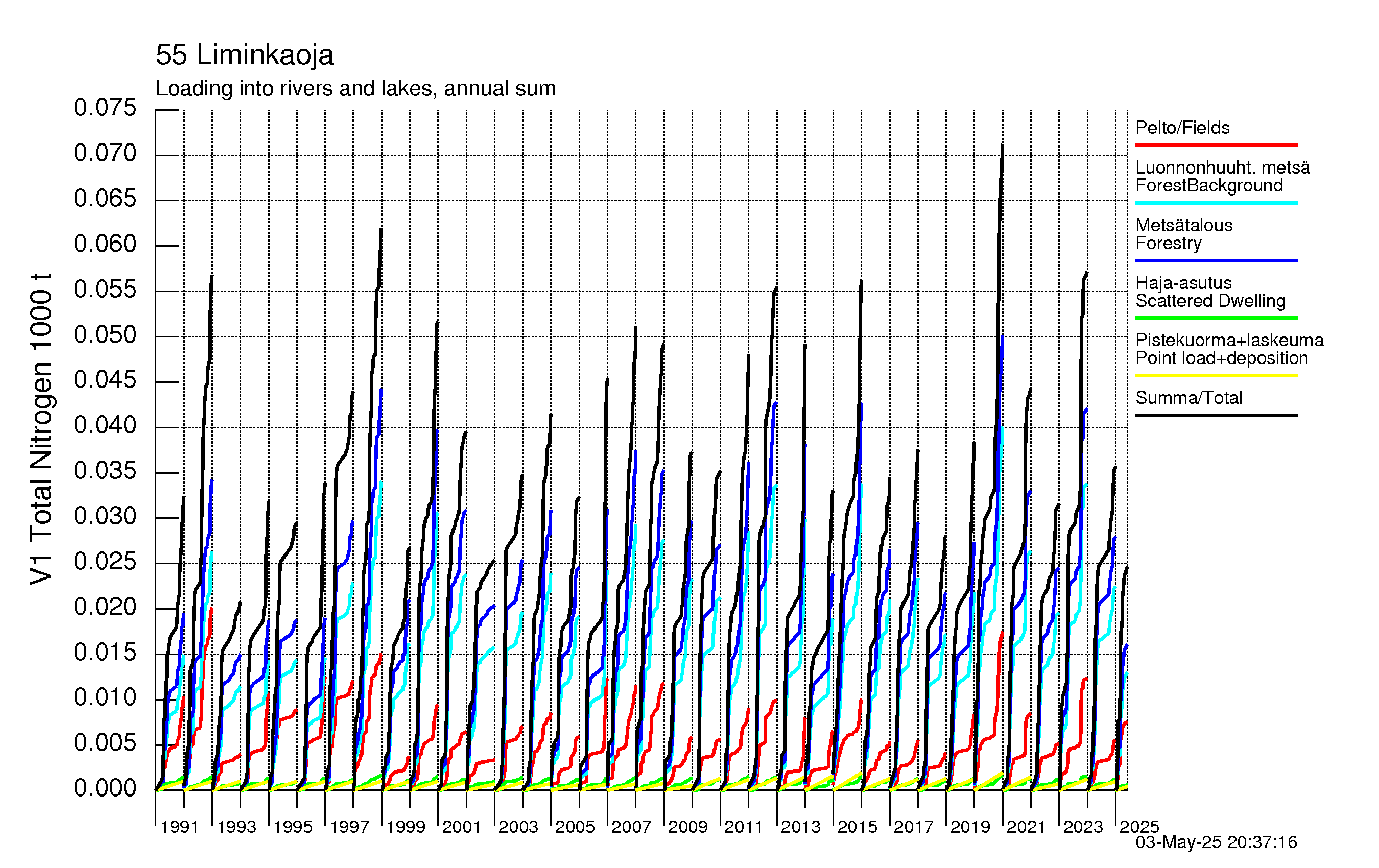The image size is (1379, 868).
Task: Click the 'Pistekuorma+laskeuma' legend label
Action: click(x=1229, y=340)
